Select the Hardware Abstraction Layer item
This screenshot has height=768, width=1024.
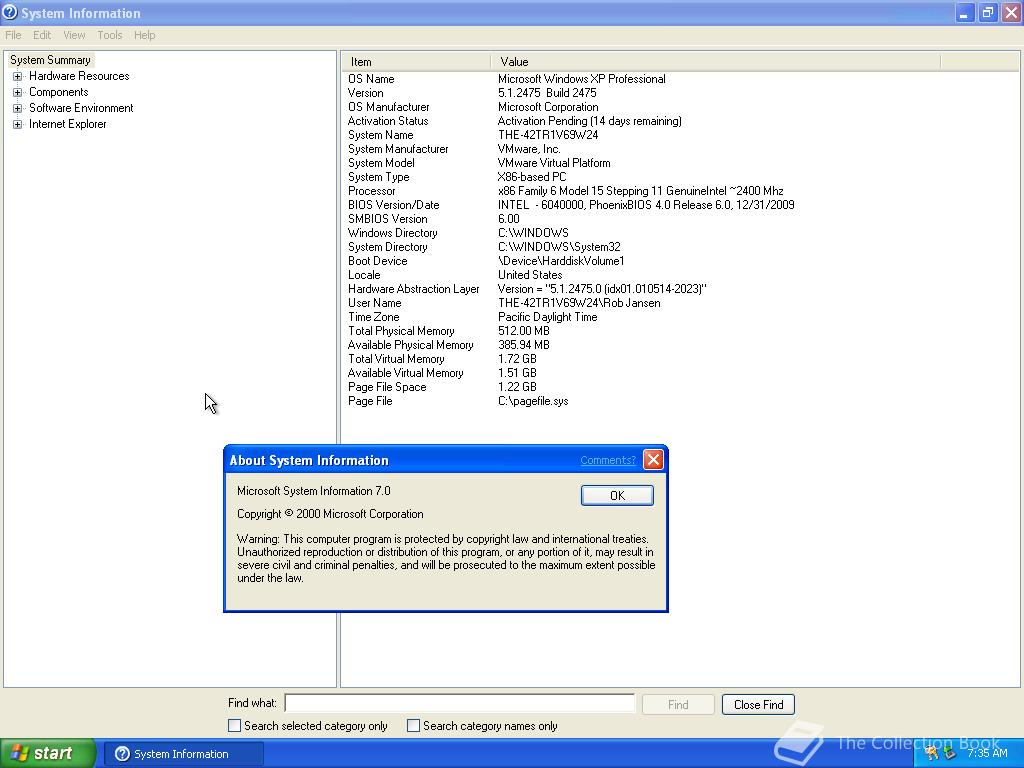(413, 289)
